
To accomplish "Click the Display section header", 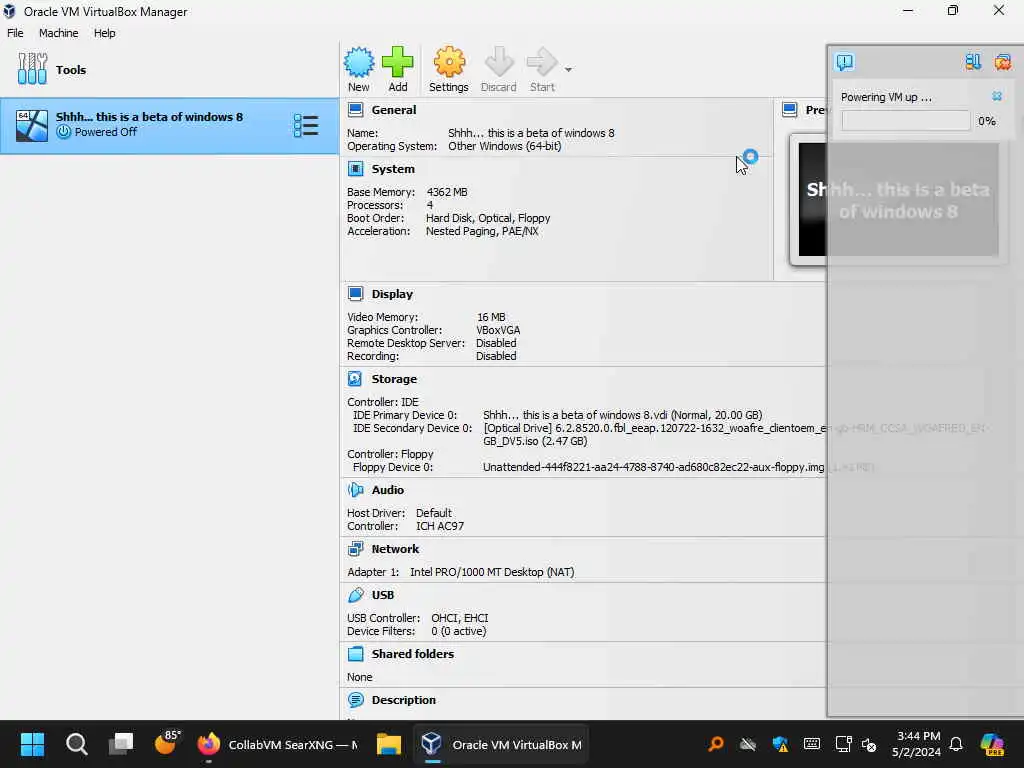I will 392,294.
